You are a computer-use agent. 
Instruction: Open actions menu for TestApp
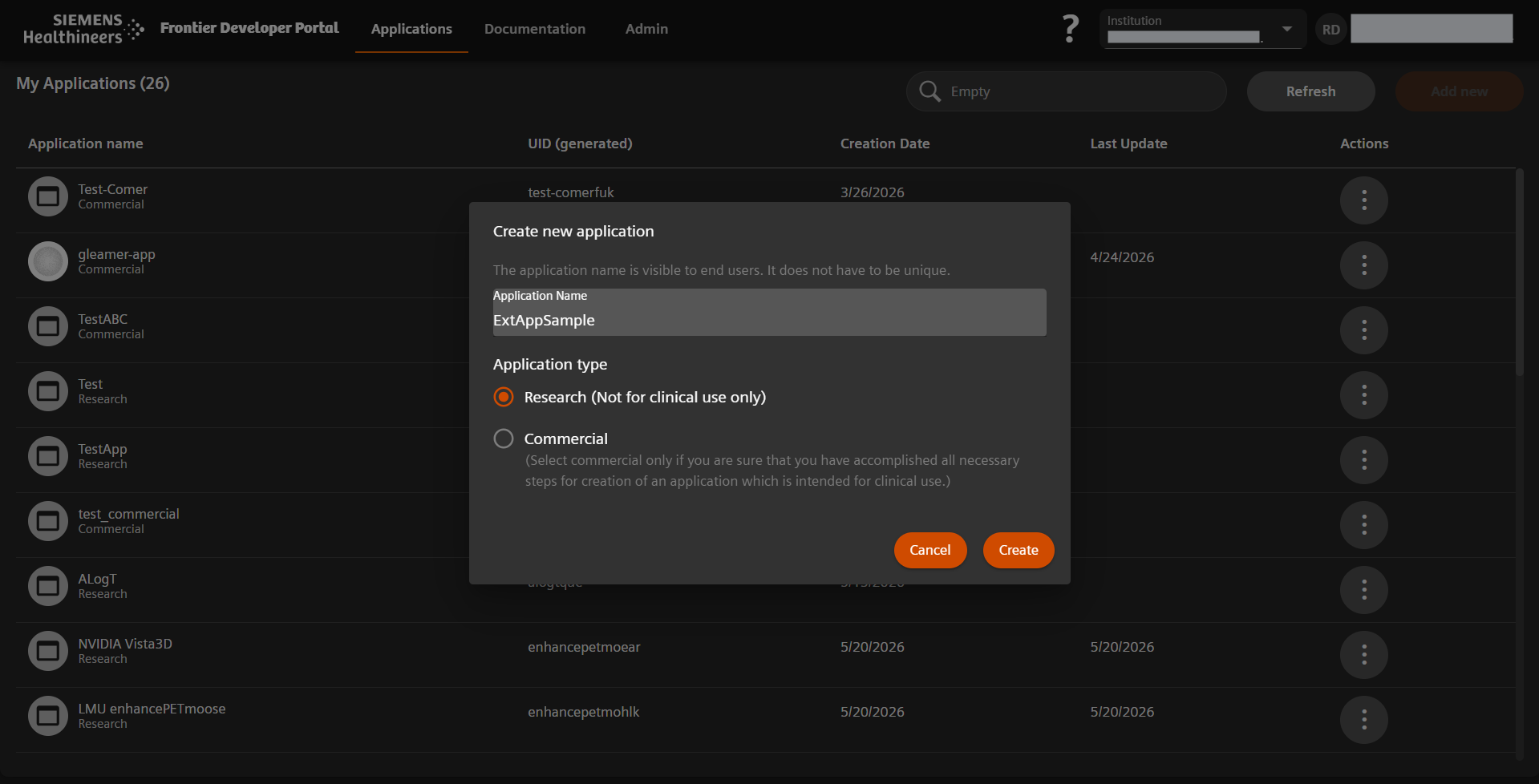click(1363, 460)
